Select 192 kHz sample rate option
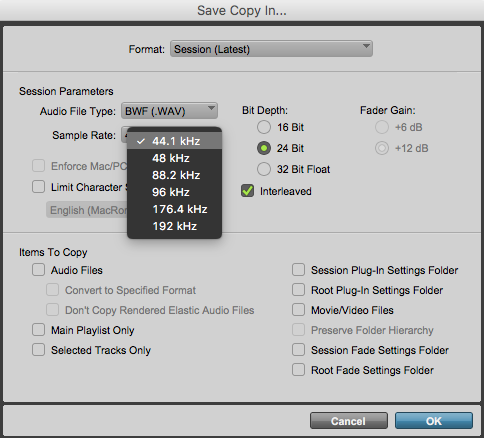Viewport: 484px width, 438px height. [x=174, y=226]
